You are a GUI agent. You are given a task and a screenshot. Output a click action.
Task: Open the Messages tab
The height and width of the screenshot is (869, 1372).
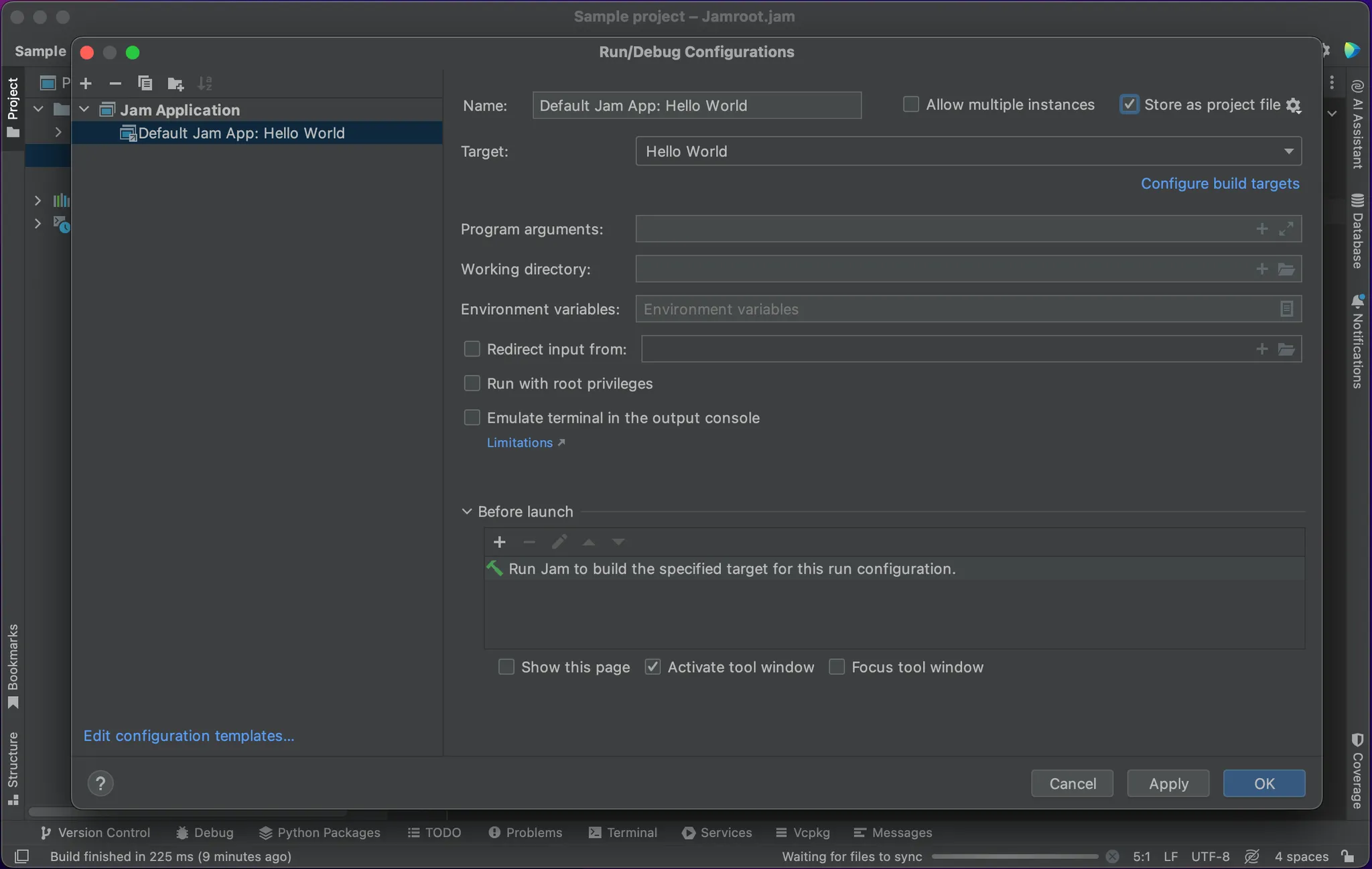(893, 833)
